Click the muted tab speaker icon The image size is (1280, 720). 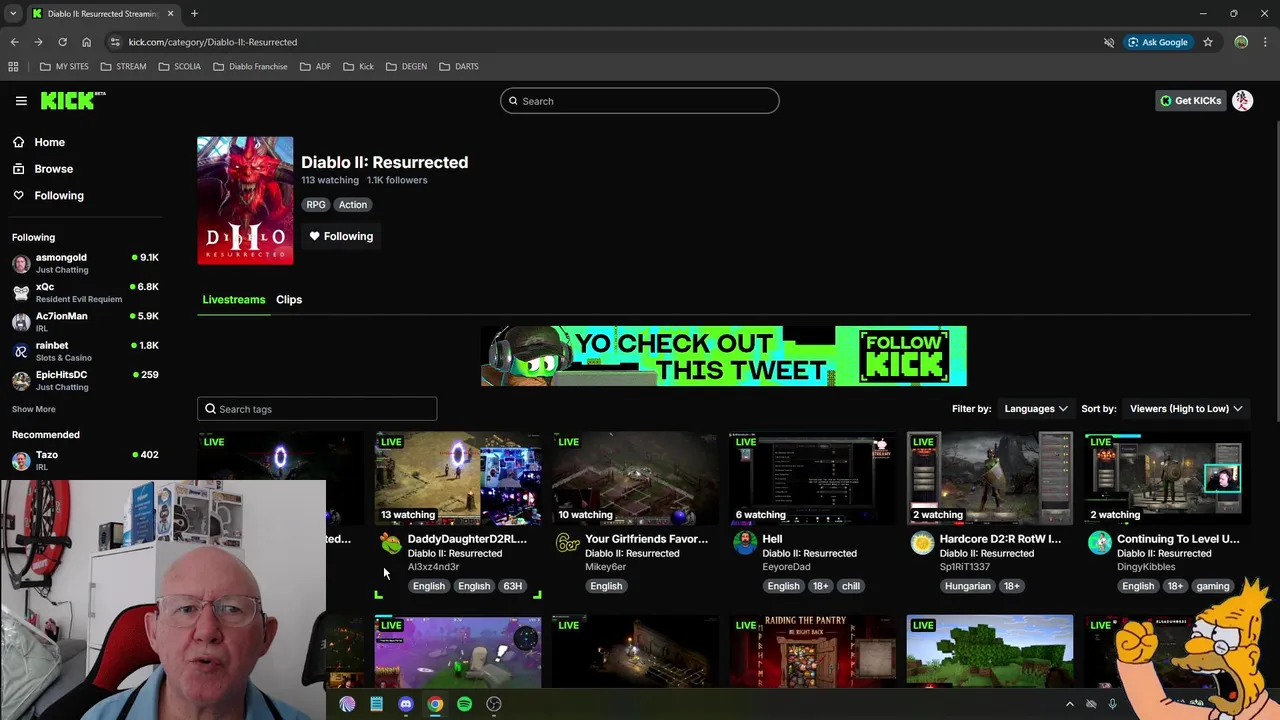click(1108, 42)
